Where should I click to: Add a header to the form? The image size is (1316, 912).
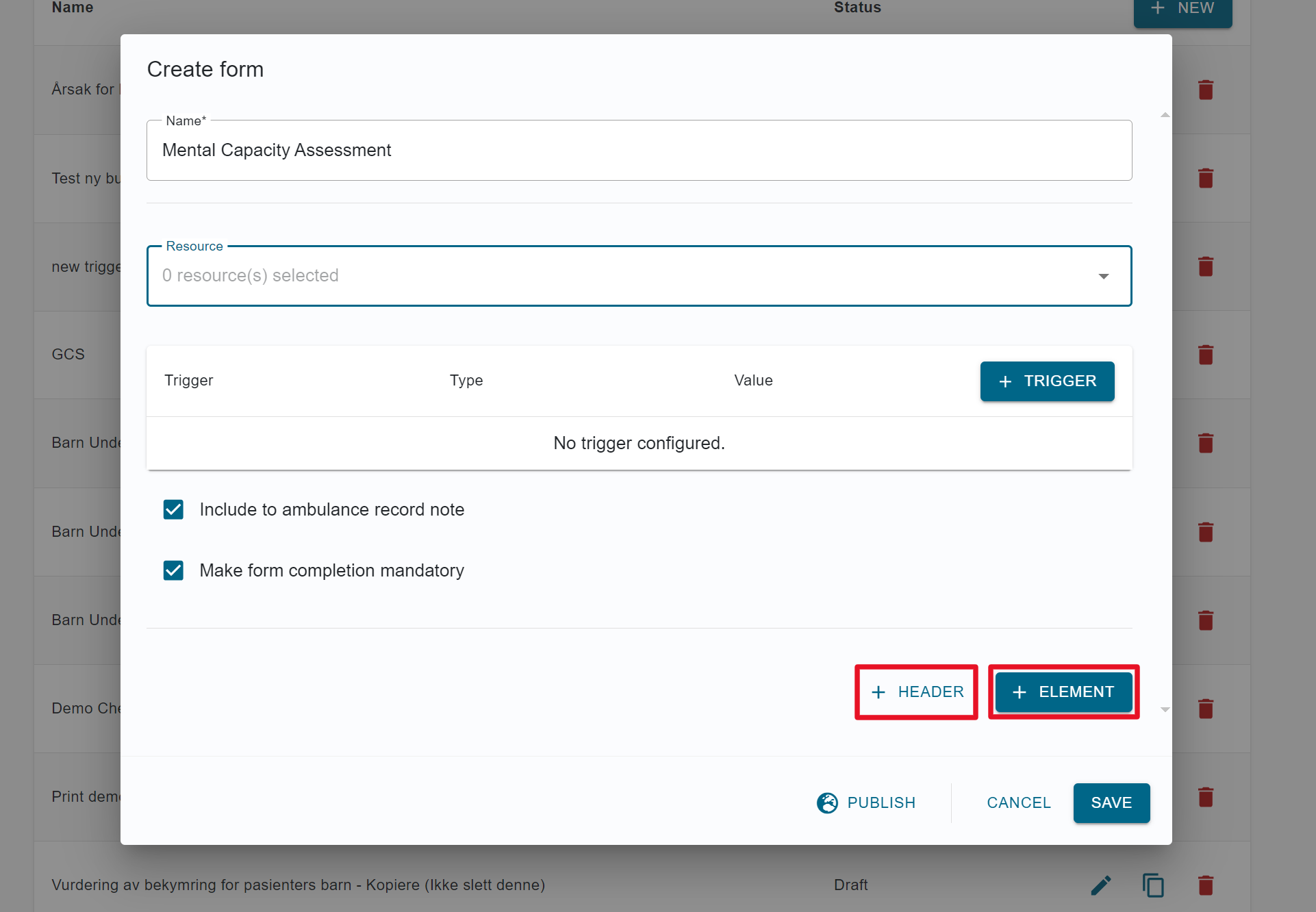(917, 692)
